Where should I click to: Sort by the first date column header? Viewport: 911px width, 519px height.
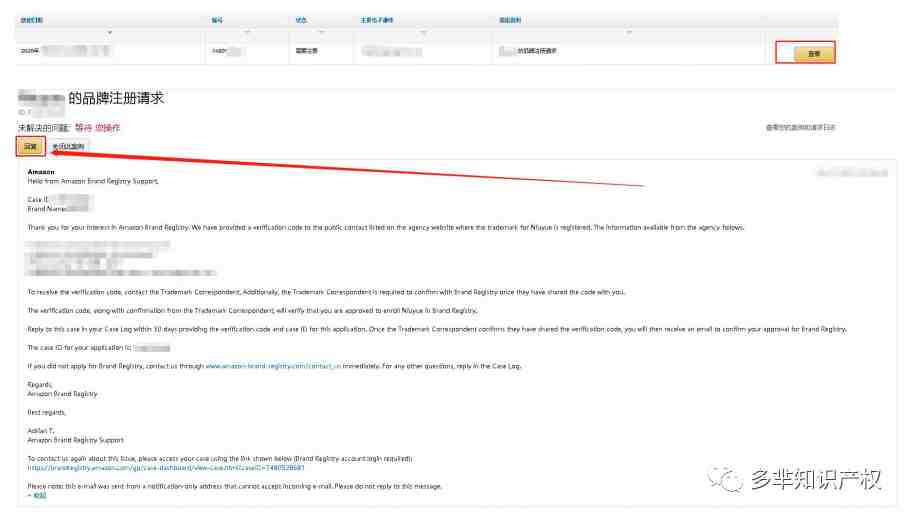pos(31,20)
